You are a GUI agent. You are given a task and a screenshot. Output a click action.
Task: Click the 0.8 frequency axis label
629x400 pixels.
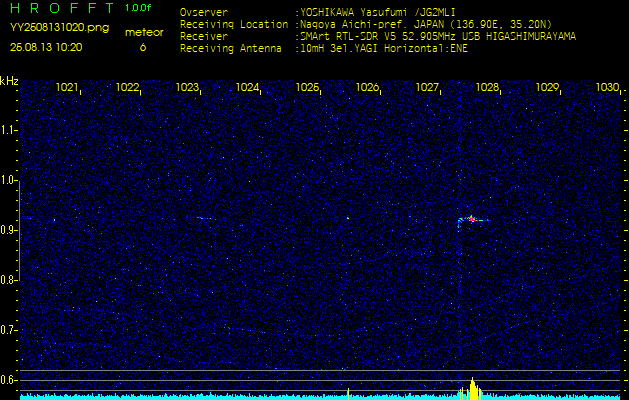pyautogui.click(x=8, y=280)
